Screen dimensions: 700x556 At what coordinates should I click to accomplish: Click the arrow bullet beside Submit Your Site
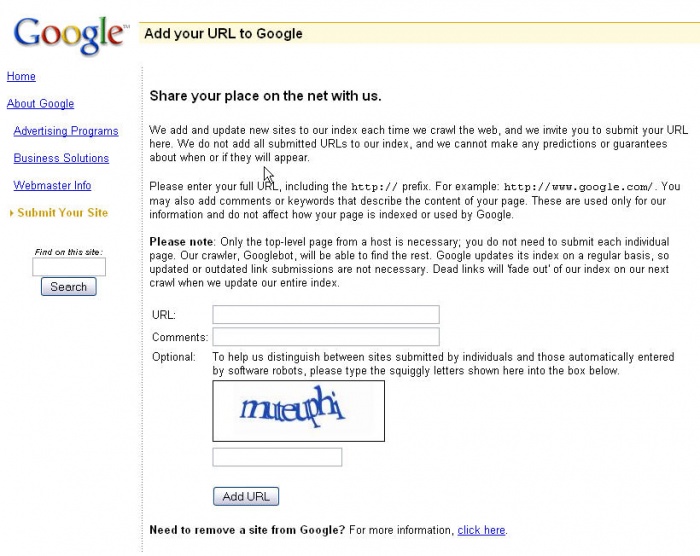(x=11, y=213)
